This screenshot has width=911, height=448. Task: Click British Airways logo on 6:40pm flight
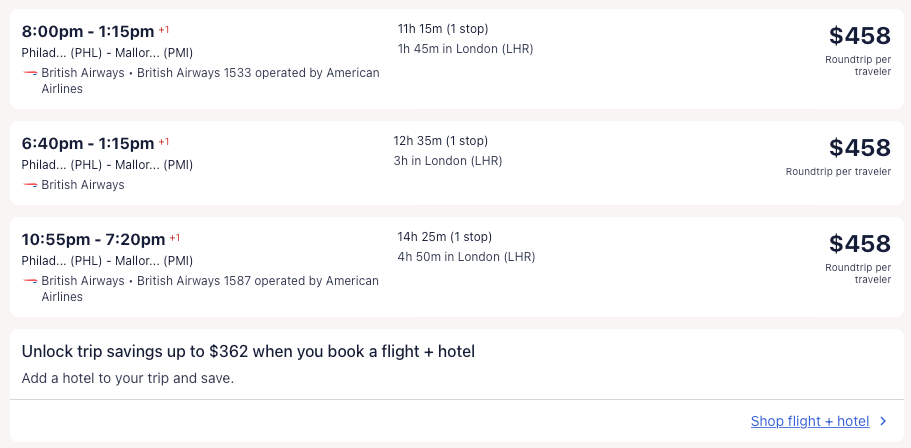30,185
